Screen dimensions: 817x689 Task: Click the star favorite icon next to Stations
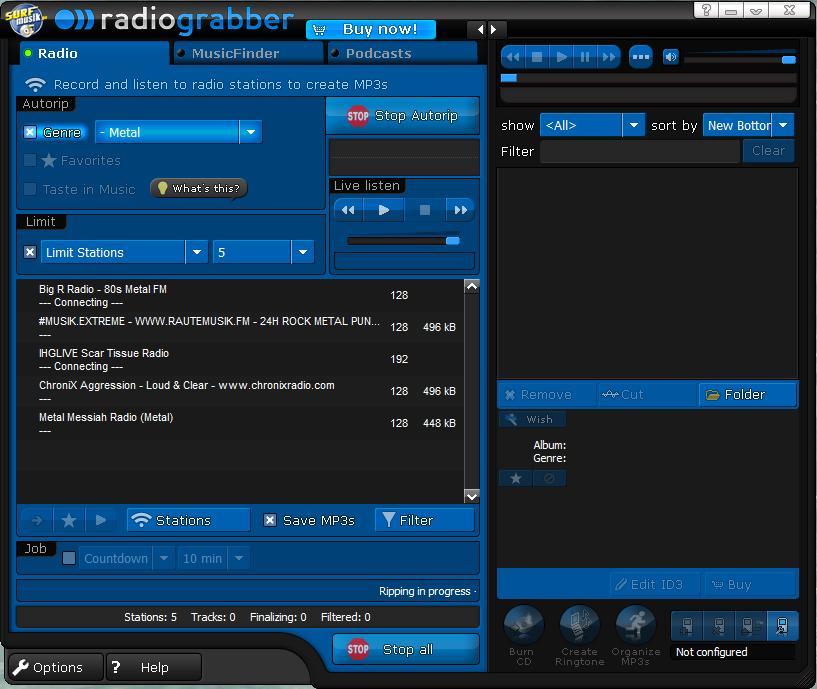[67, 519]
